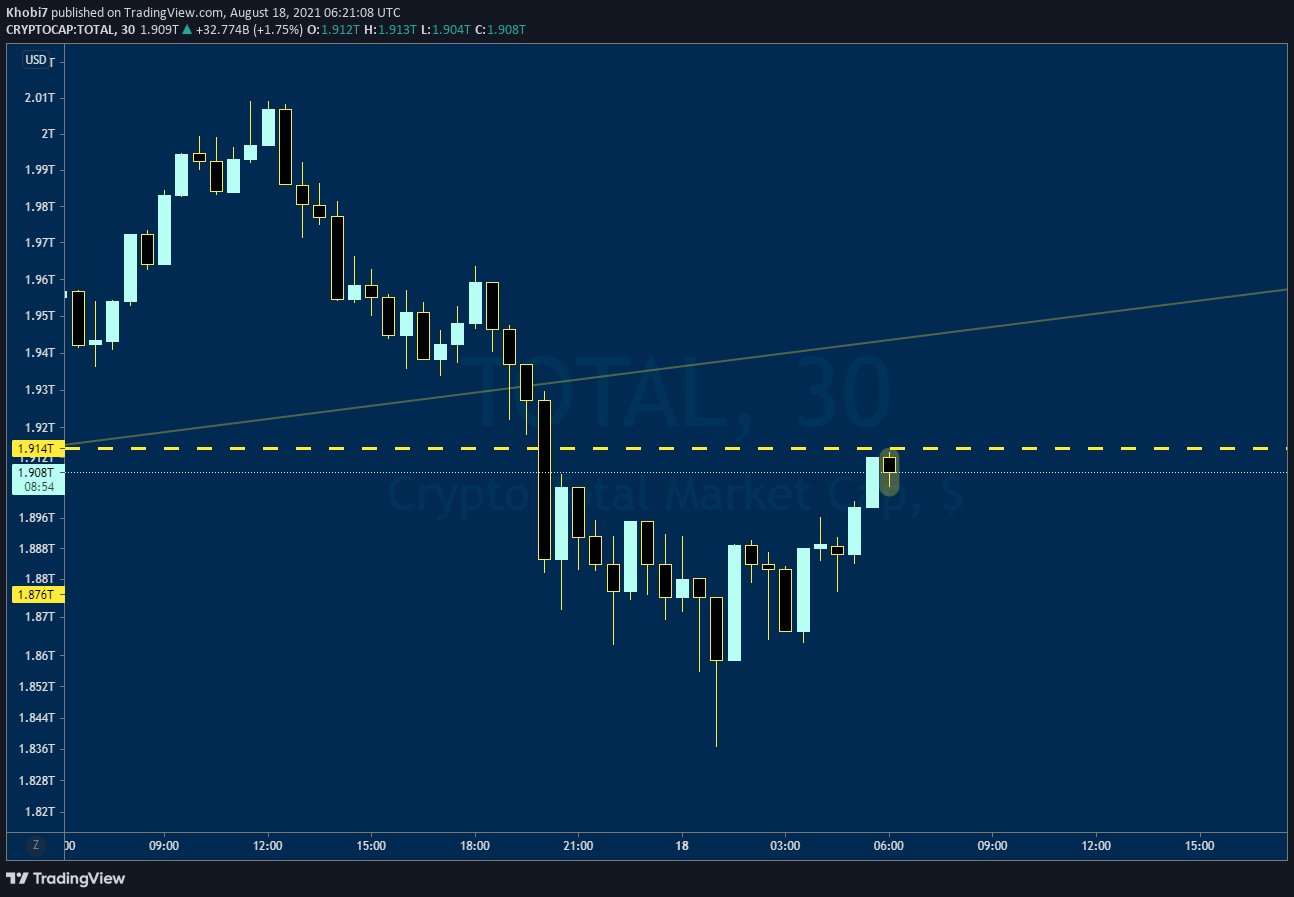Click the 1.95T price axis label
The width and height of the screenshot is (1294, 897).
point(41,316)
